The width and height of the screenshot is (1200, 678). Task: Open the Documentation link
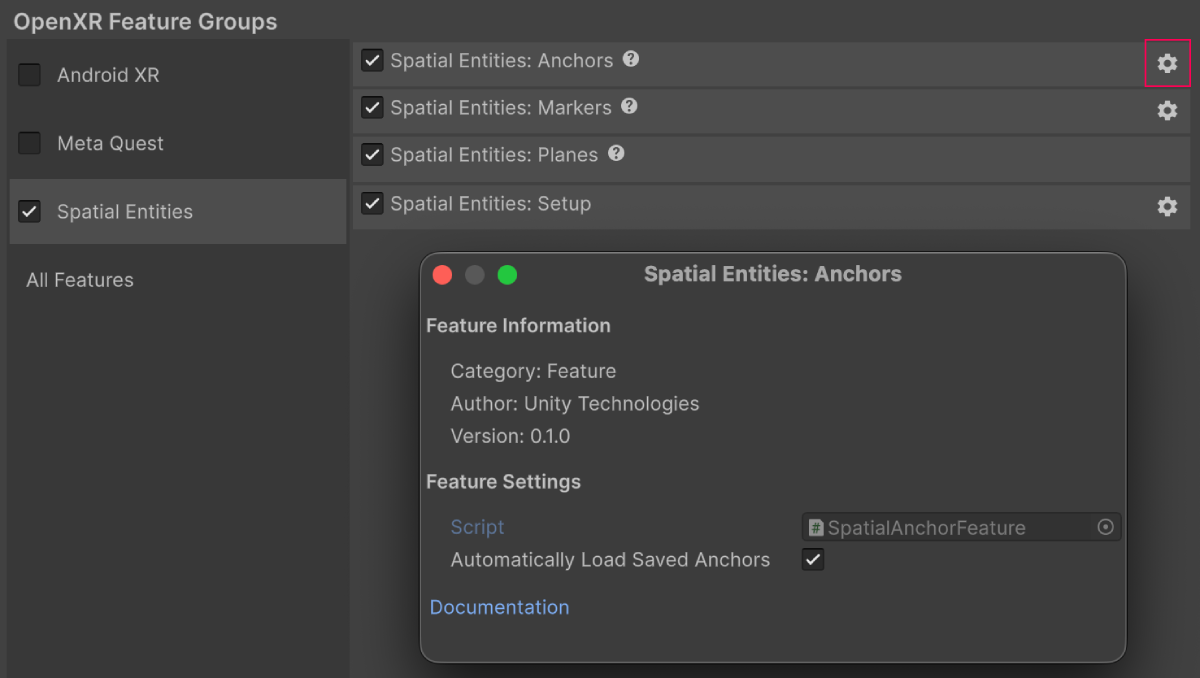pos(499,607)
